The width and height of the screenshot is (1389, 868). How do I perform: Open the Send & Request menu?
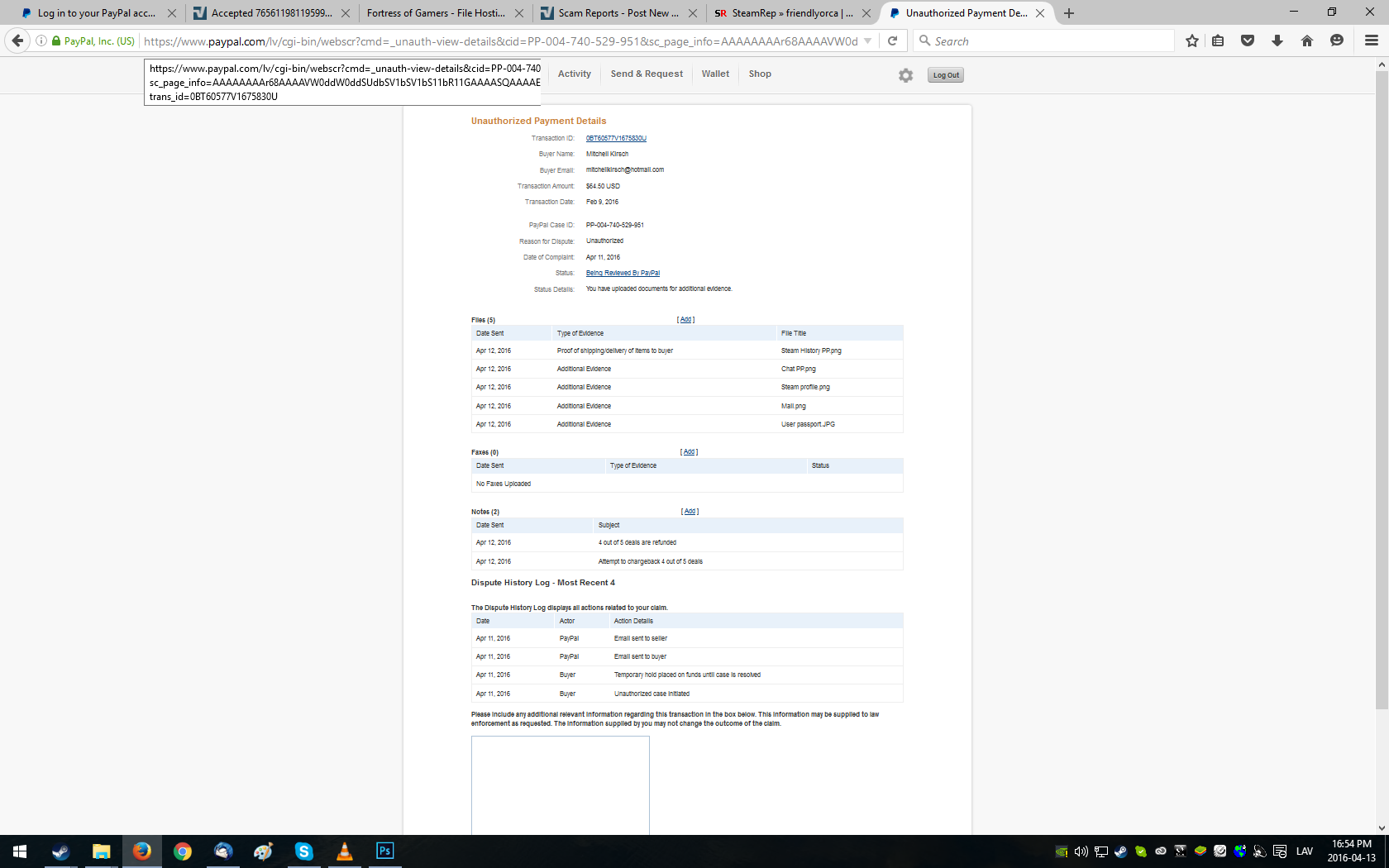pyautogui.click(x=647, y=74)
